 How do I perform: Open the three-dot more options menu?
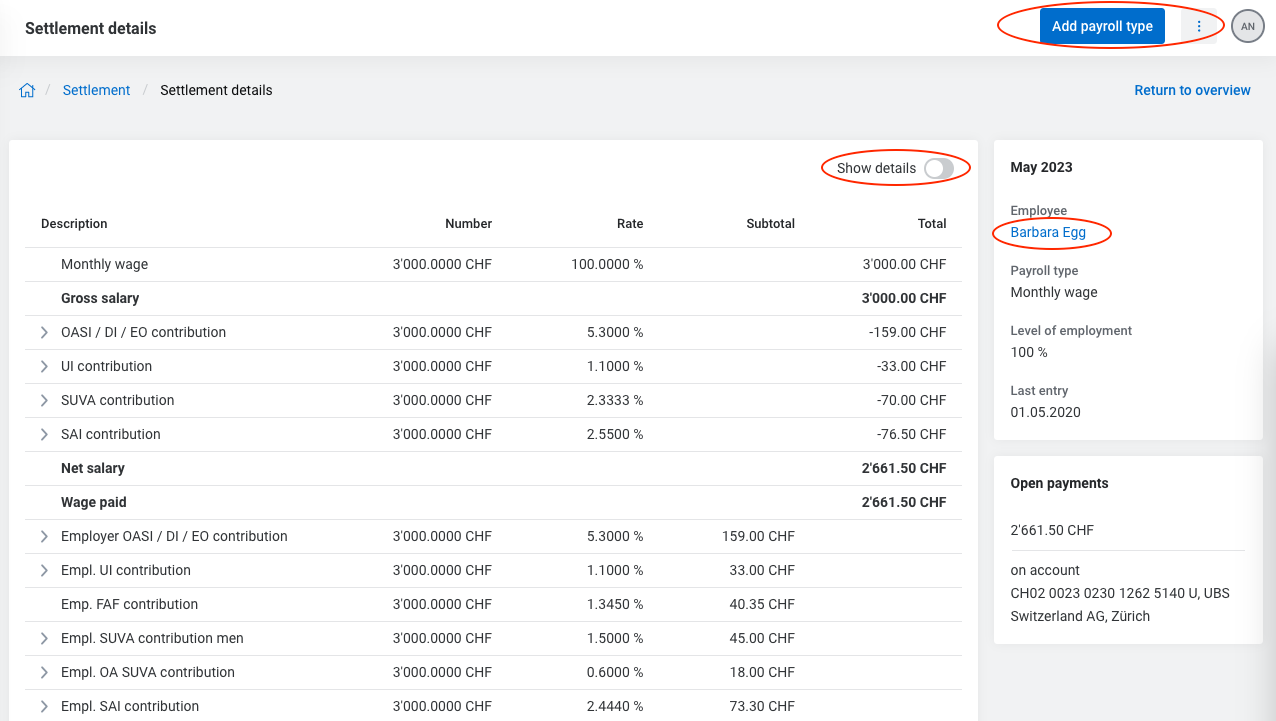click(x=1199, y=27)
